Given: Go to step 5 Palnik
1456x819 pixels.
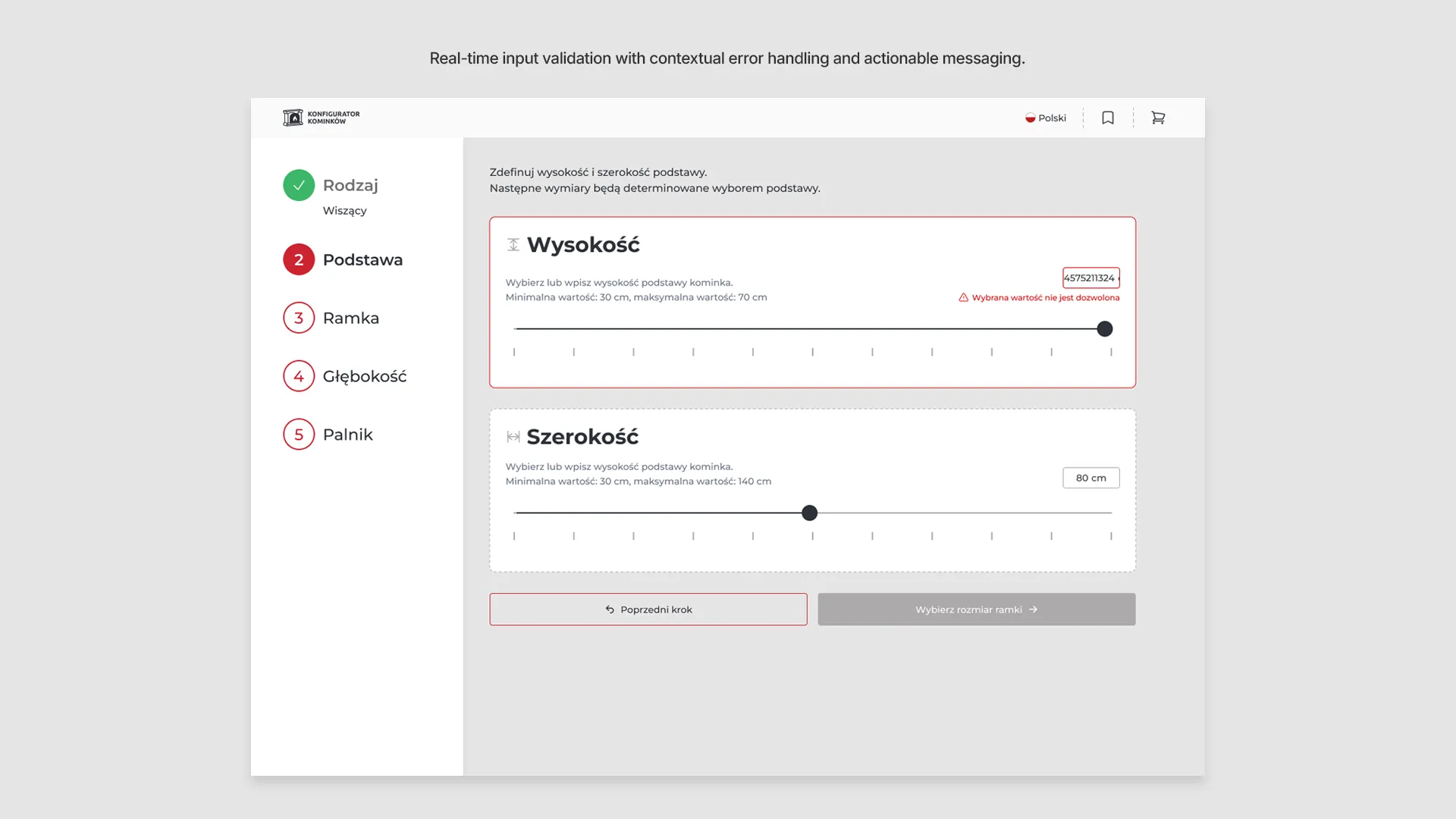Looking at the screenshot, I should (347, 435).
